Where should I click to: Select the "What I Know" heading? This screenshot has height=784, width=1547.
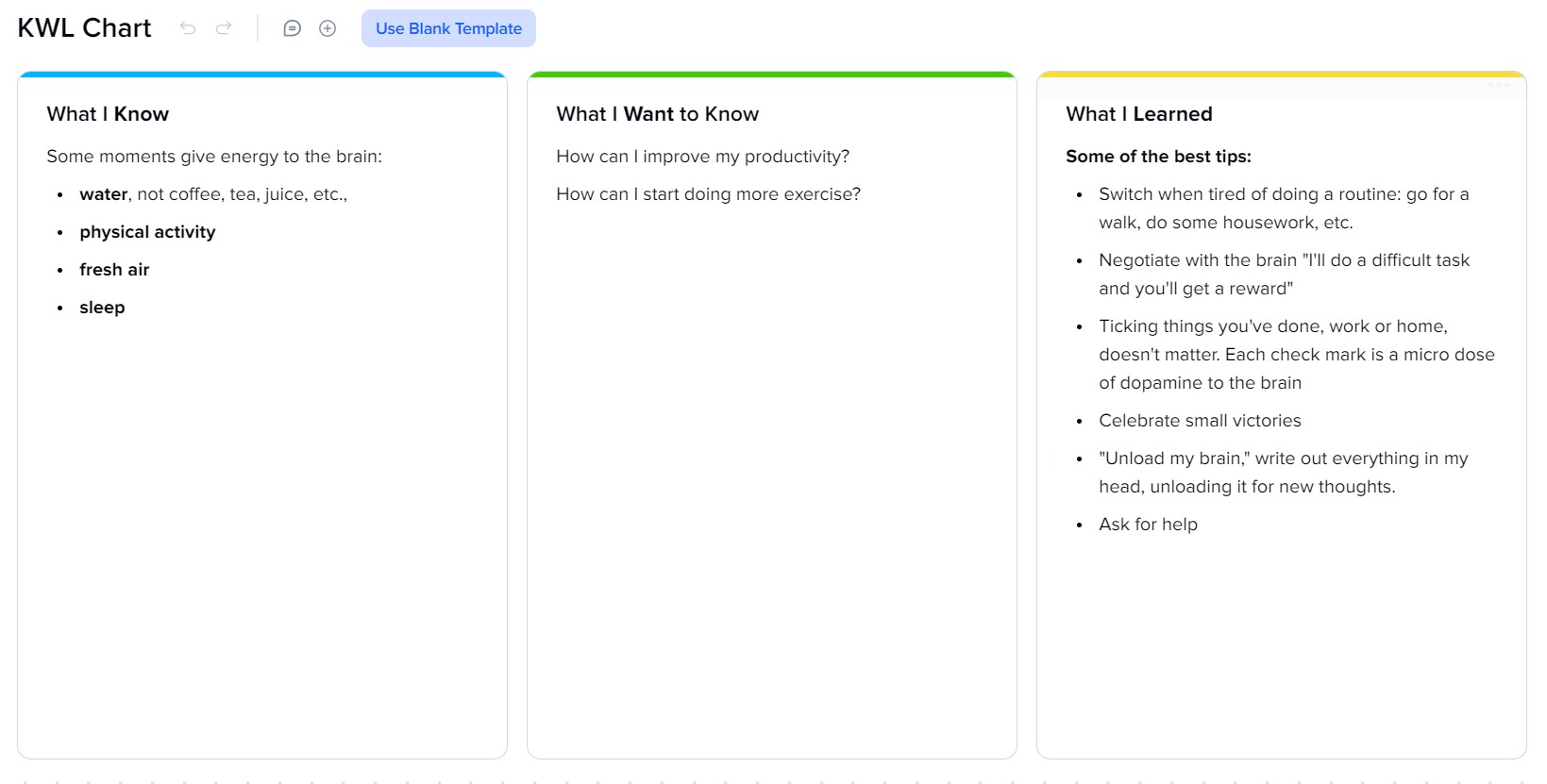(108, 114)
